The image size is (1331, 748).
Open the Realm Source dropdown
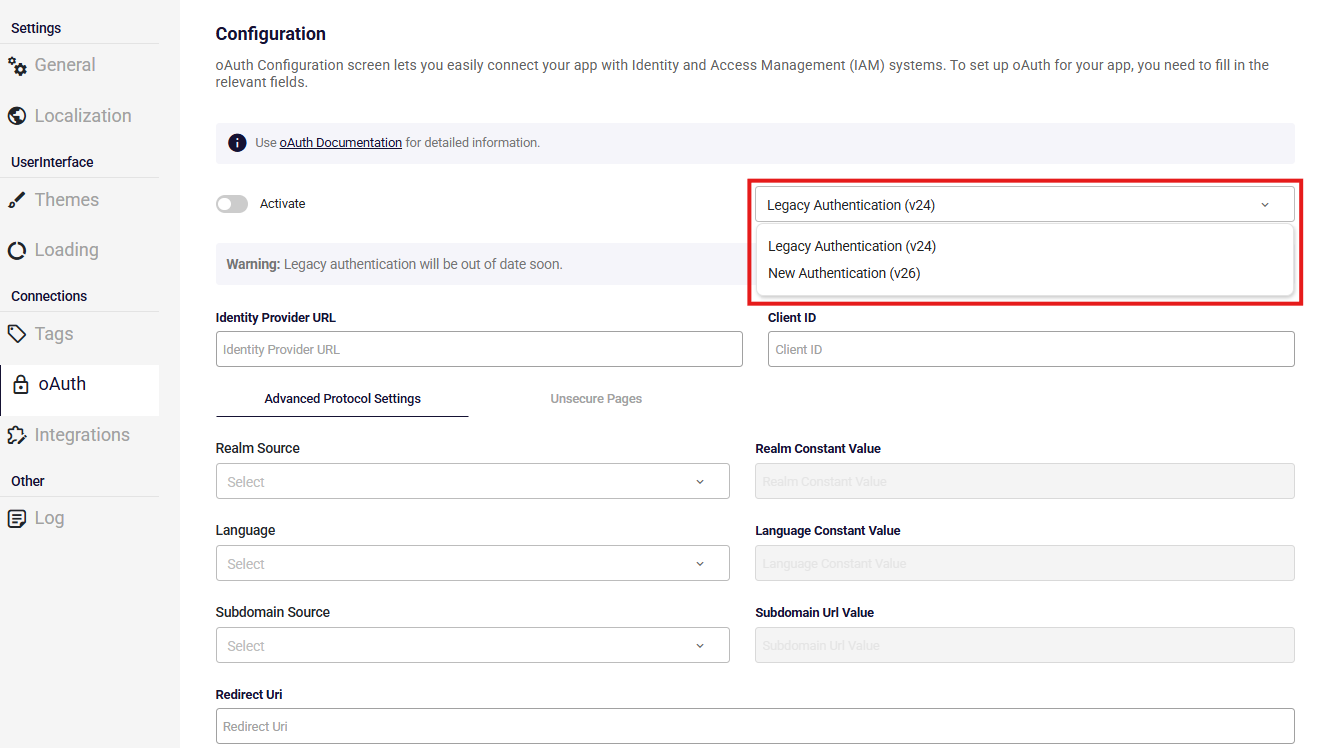click(472, 481)
